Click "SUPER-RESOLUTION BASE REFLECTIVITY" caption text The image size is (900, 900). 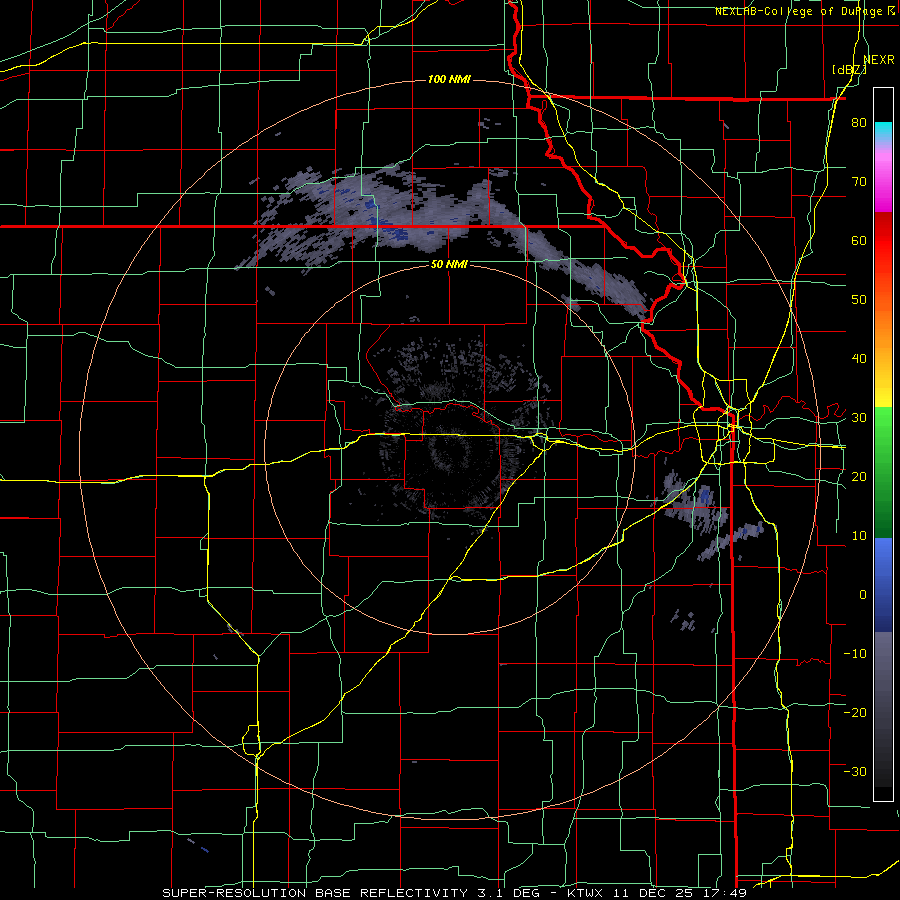point(314,893)
